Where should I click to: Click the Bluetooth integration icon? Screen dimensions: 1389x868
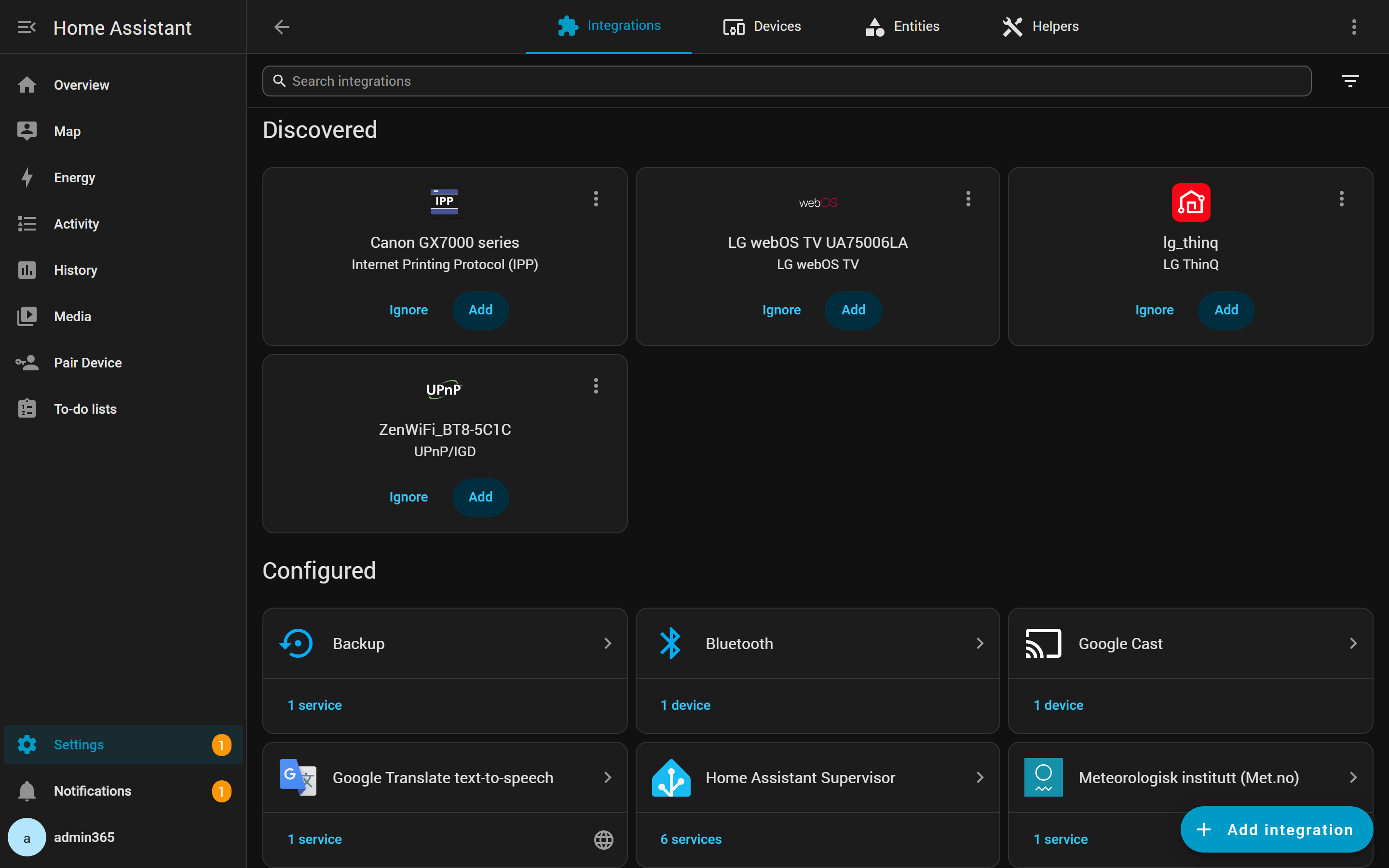pos(670,644)
